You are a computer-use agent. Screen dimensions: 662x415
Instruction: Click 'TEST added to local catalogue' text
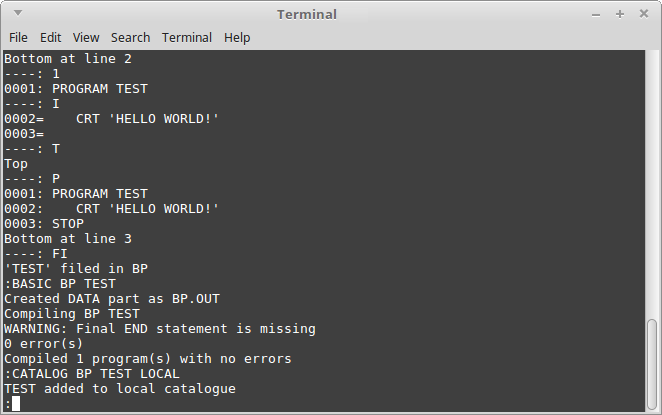(x=120, y=389)
